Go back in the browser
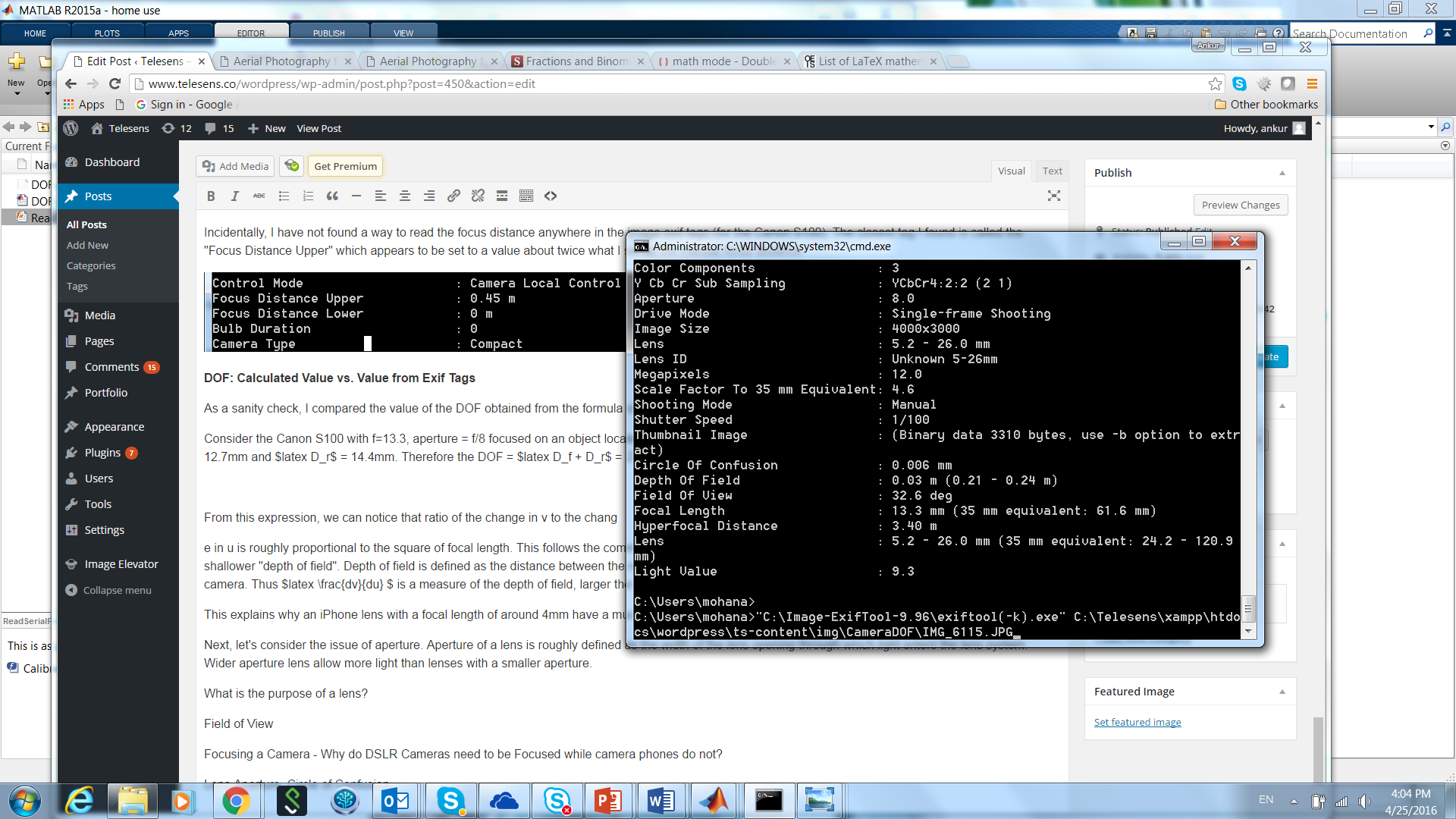1456x819 pixels. click(71, 83)
